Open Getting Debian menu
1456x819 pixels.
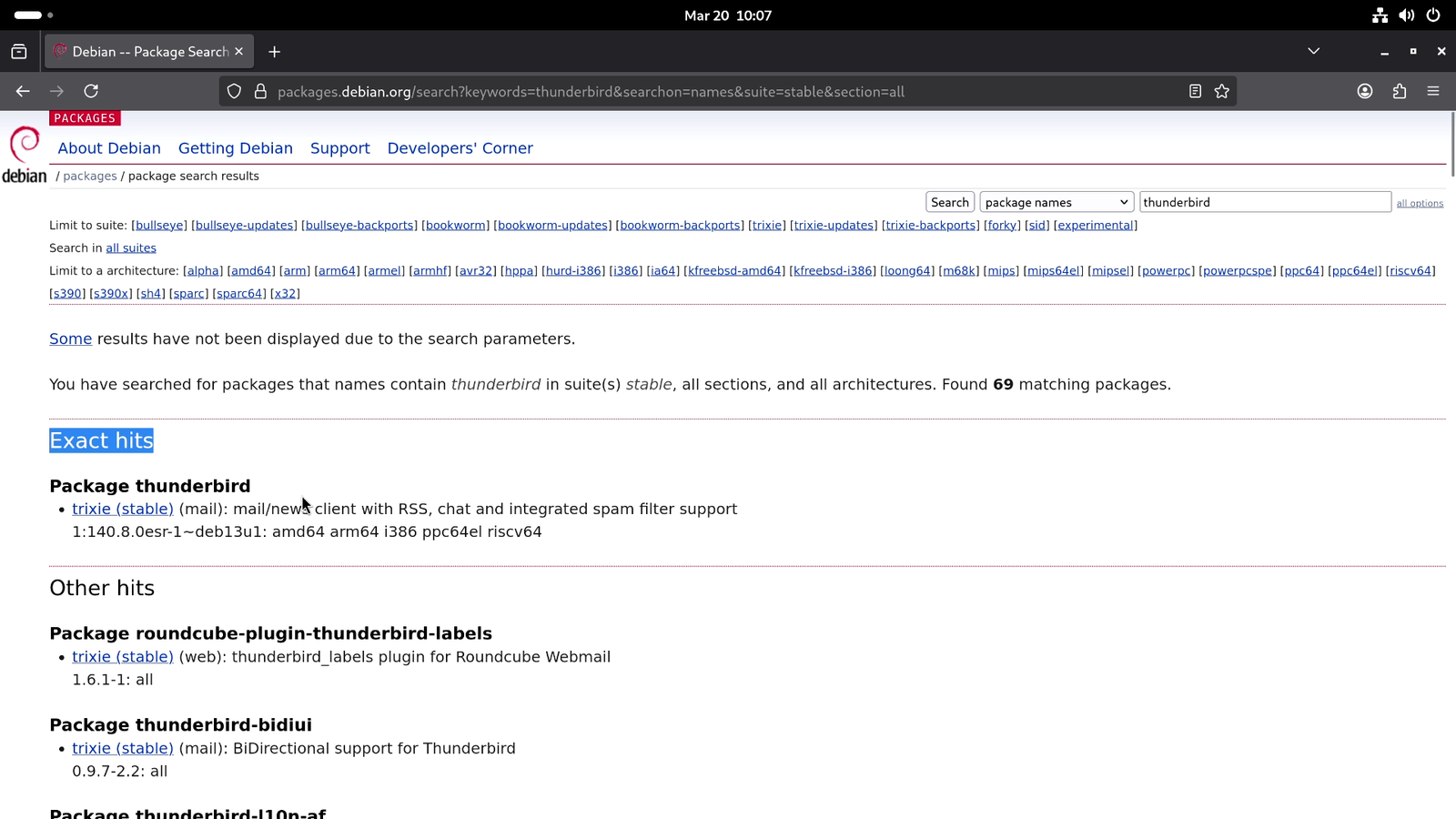click(236, 148)
